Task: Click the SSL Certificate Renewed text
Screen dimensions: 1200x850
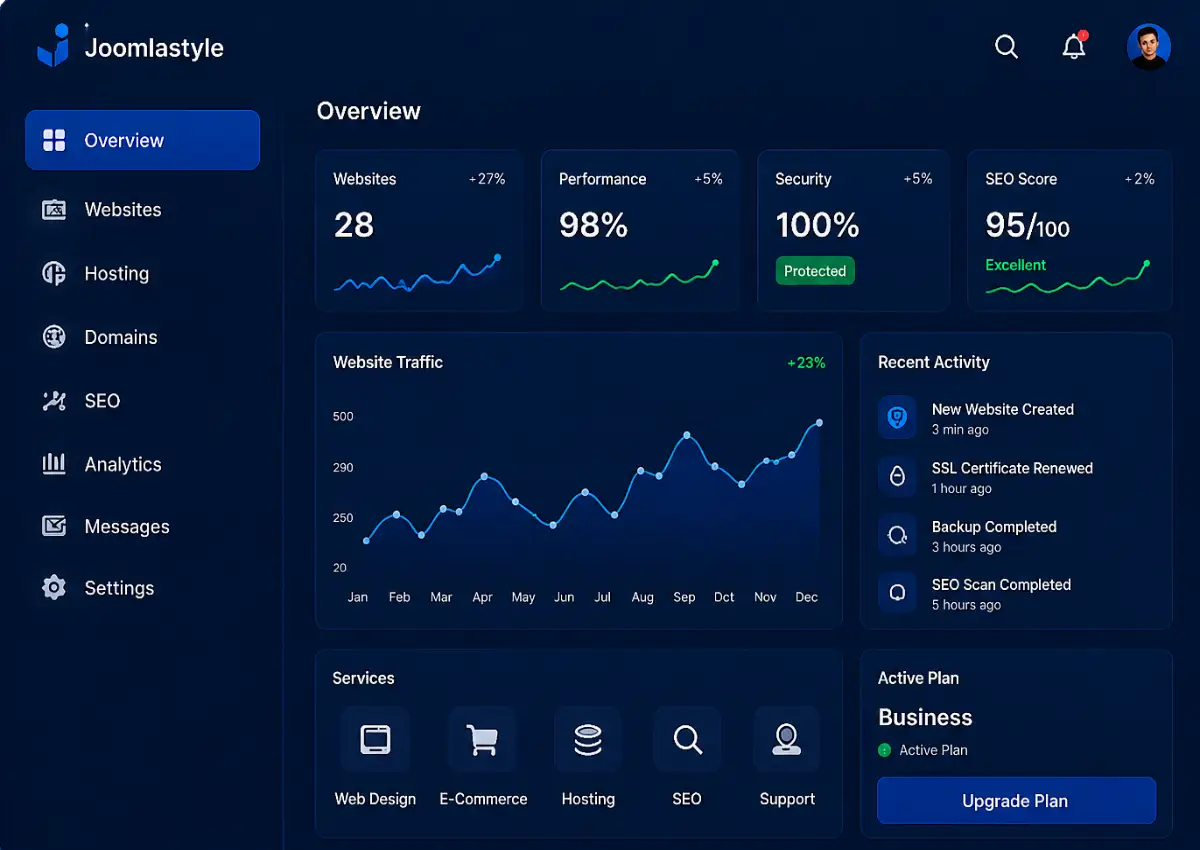Action: (x=1012, y=468)
